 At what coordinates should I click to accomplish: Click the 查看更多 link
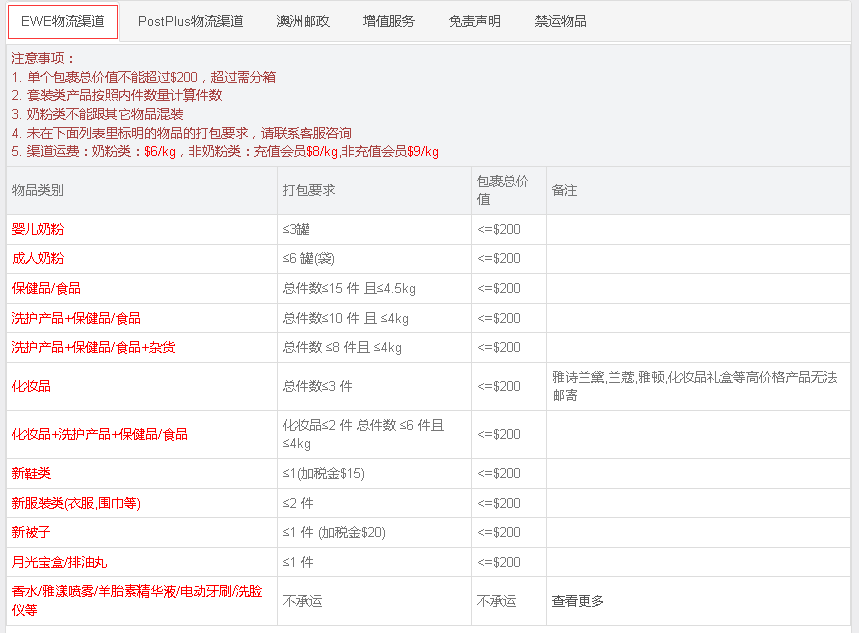pyautogui.click(x=578, y=601)
